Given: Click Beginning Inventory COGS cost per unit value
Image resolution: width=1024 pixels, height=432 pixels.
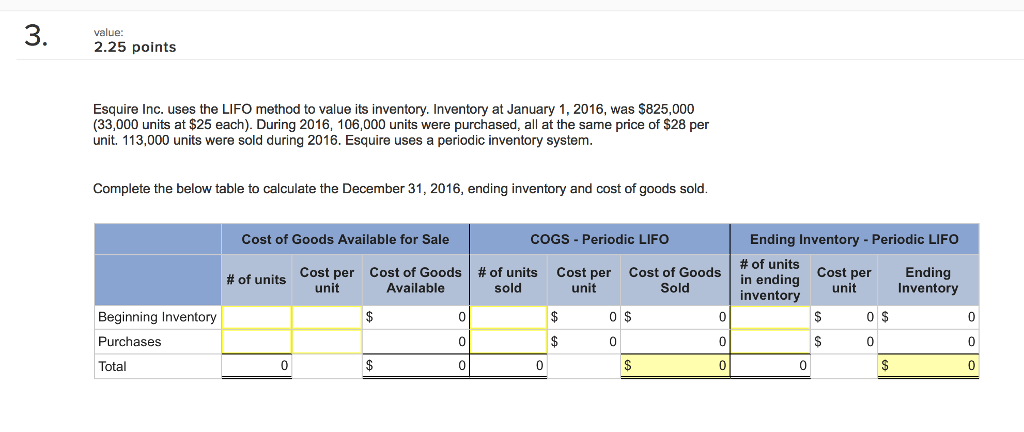Looking at the screenshot, I should [x=583, y=318].
